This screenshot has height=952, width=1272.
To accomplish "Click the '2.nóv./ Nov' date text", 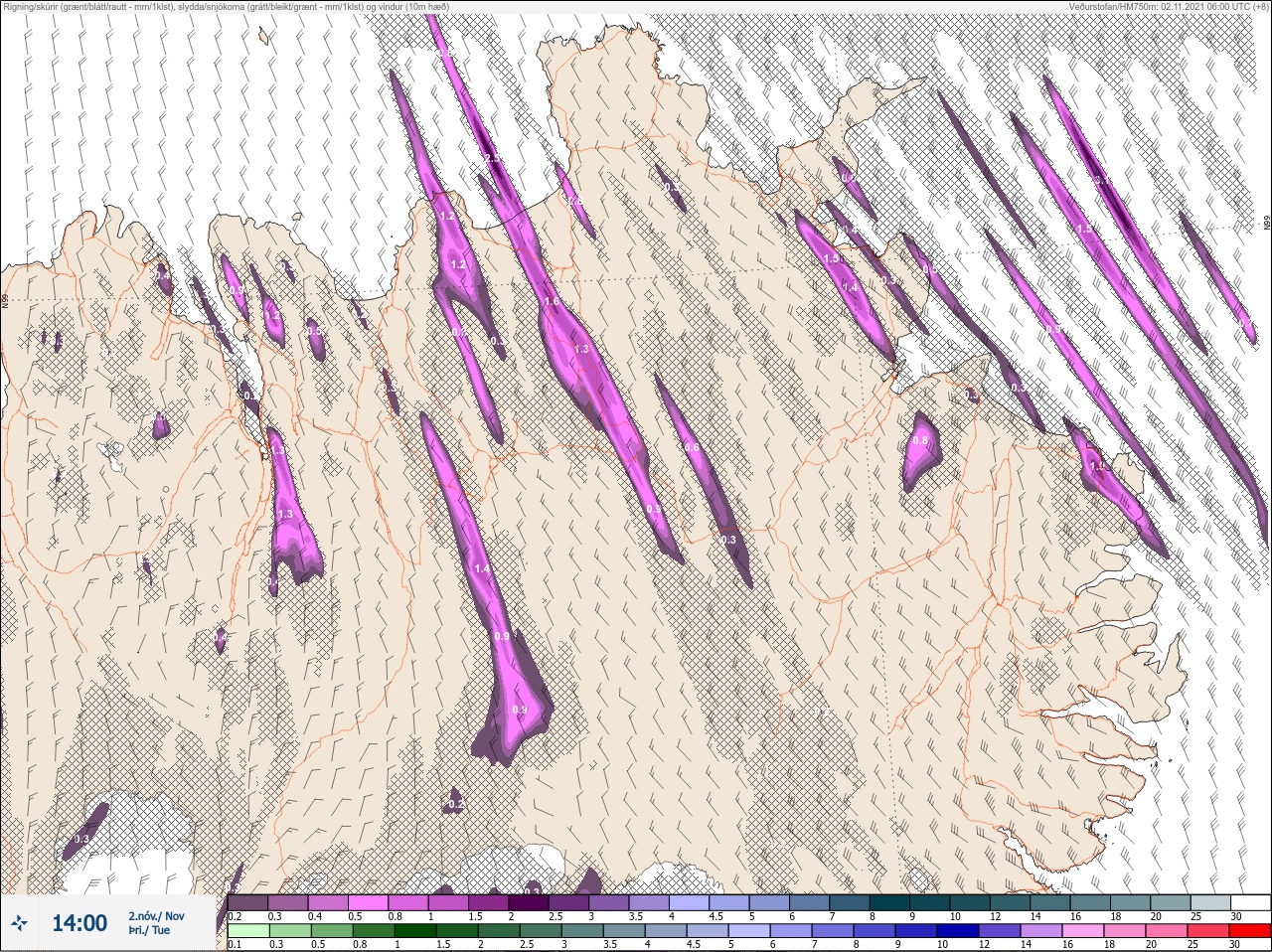I will [156, 916].
